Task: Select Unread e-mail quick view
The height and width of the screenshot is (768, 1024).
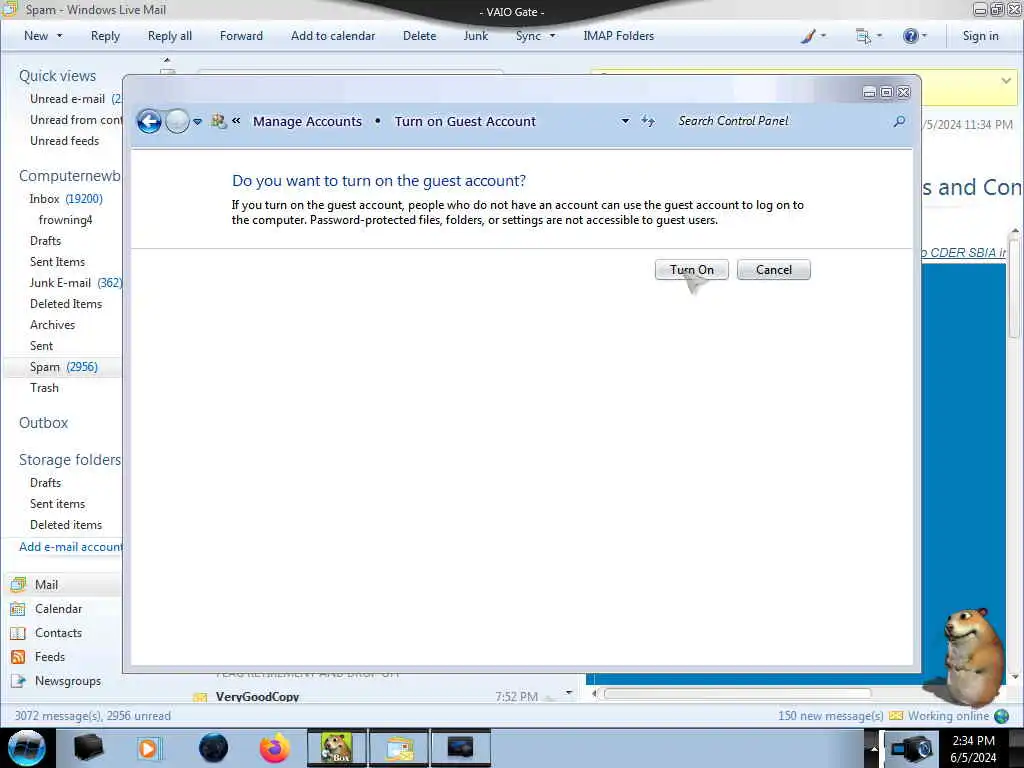Action: (67, 99)
